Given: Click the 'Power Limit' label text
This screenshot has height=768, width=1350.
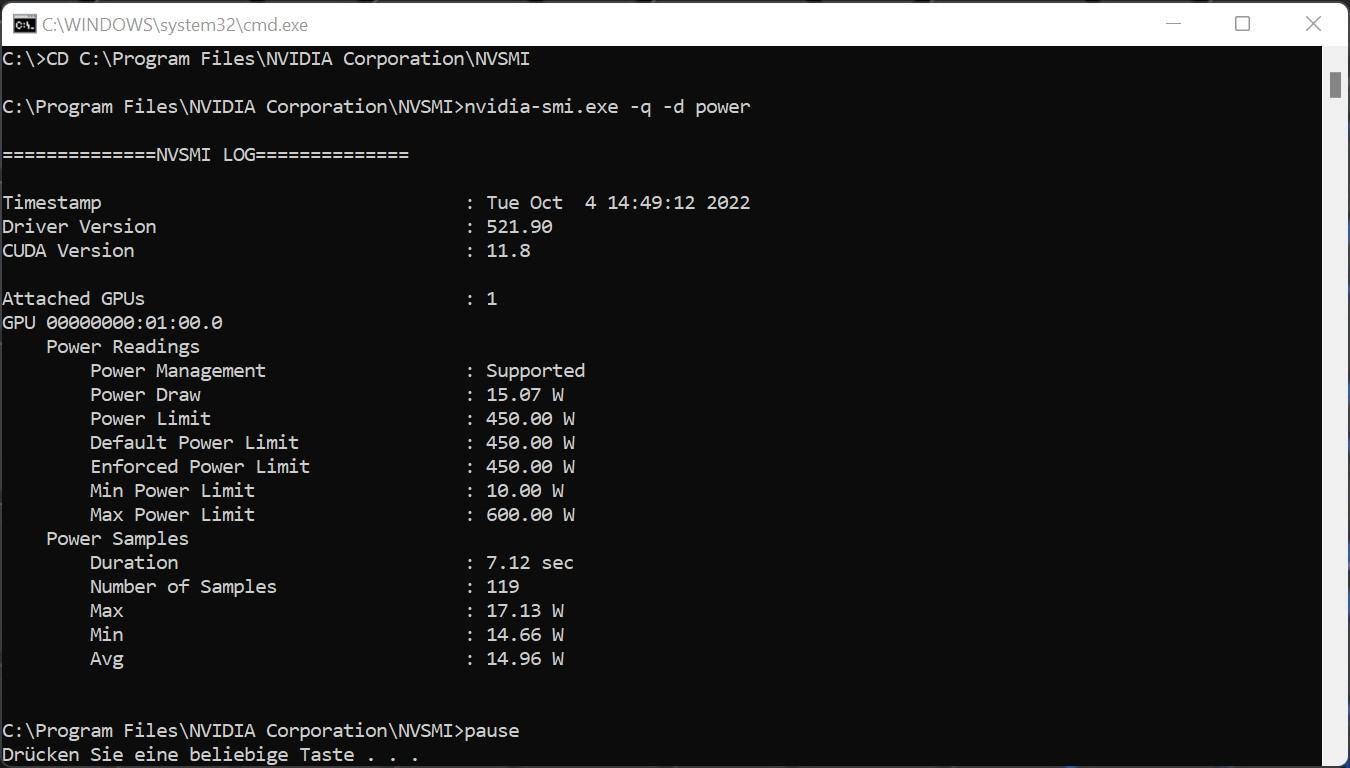Looking at the screenshot, I should (x=151, y=419).
